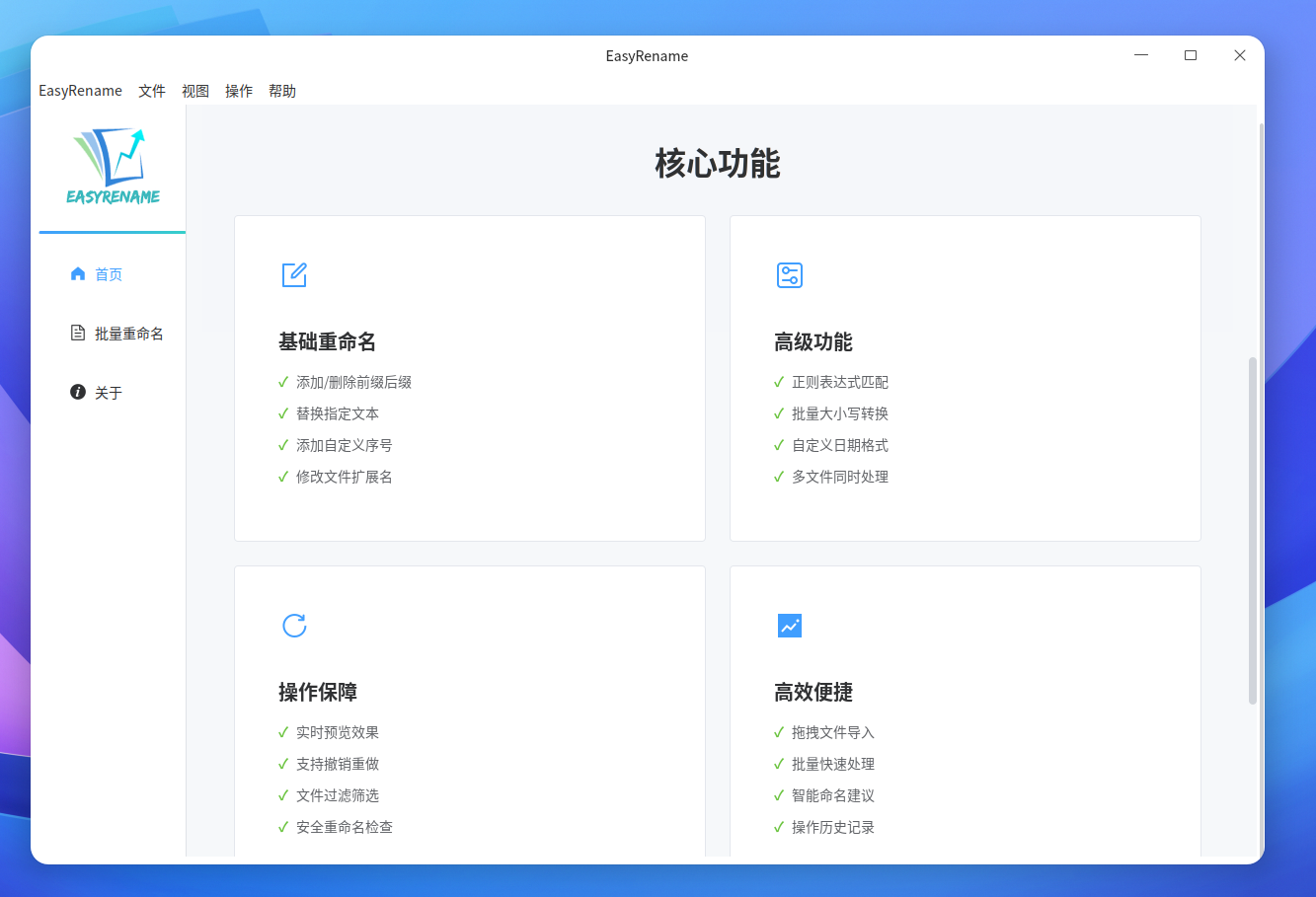The width and height of the screenshot is (1316, 897).
Task: Open the 视图 menu
Action: 195,91
